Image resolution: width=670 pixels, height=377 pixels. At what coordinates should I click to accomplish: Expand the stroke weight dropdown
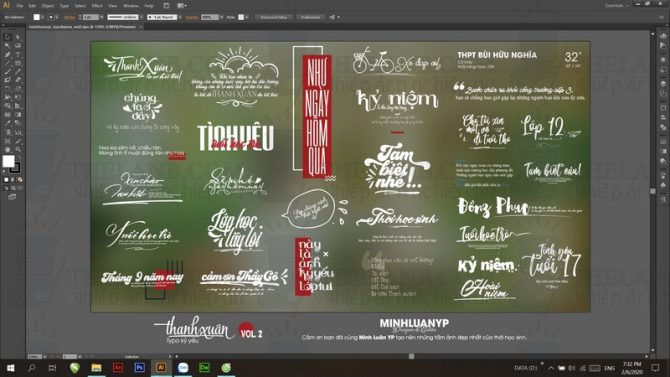(x=101, y=17)
